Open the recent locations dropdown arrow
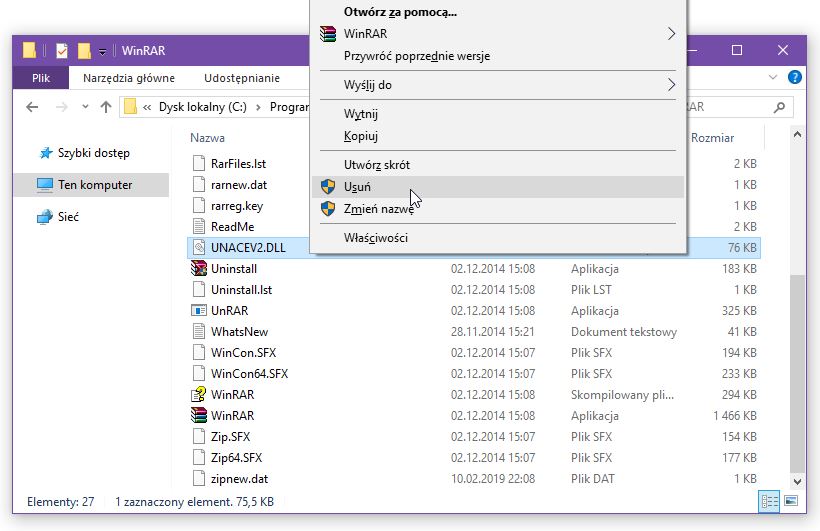Image resolution: width=820 pixels, height=531 pixels. [85, 107]
